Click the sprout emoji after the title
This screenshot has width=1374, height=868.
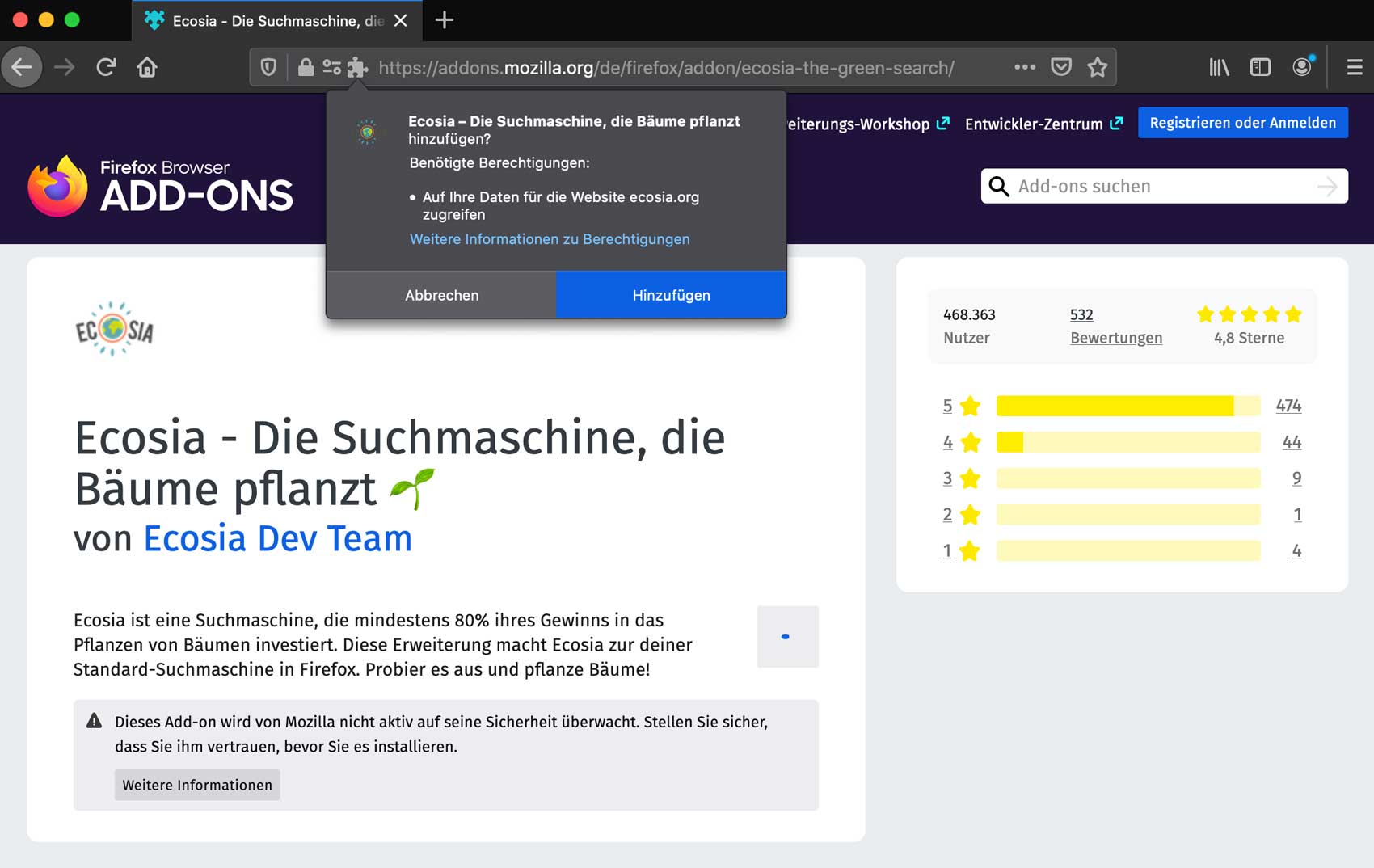[412, 488]
